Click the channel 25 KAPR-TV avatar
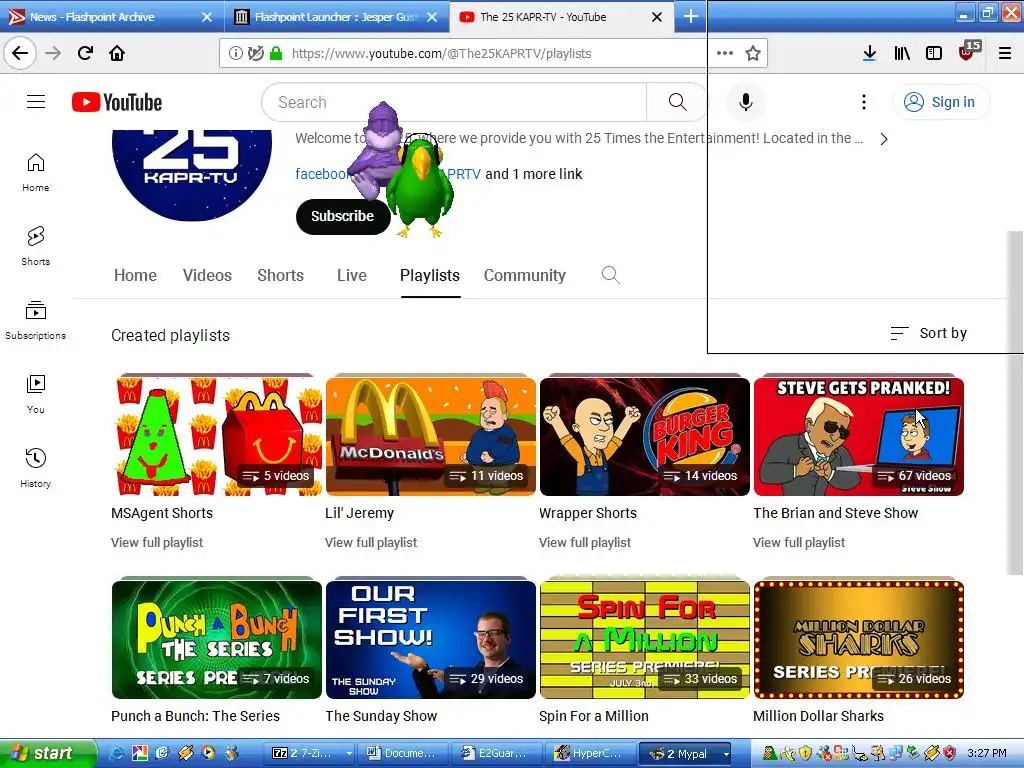 pyautogui.click(x=192, y=174)
